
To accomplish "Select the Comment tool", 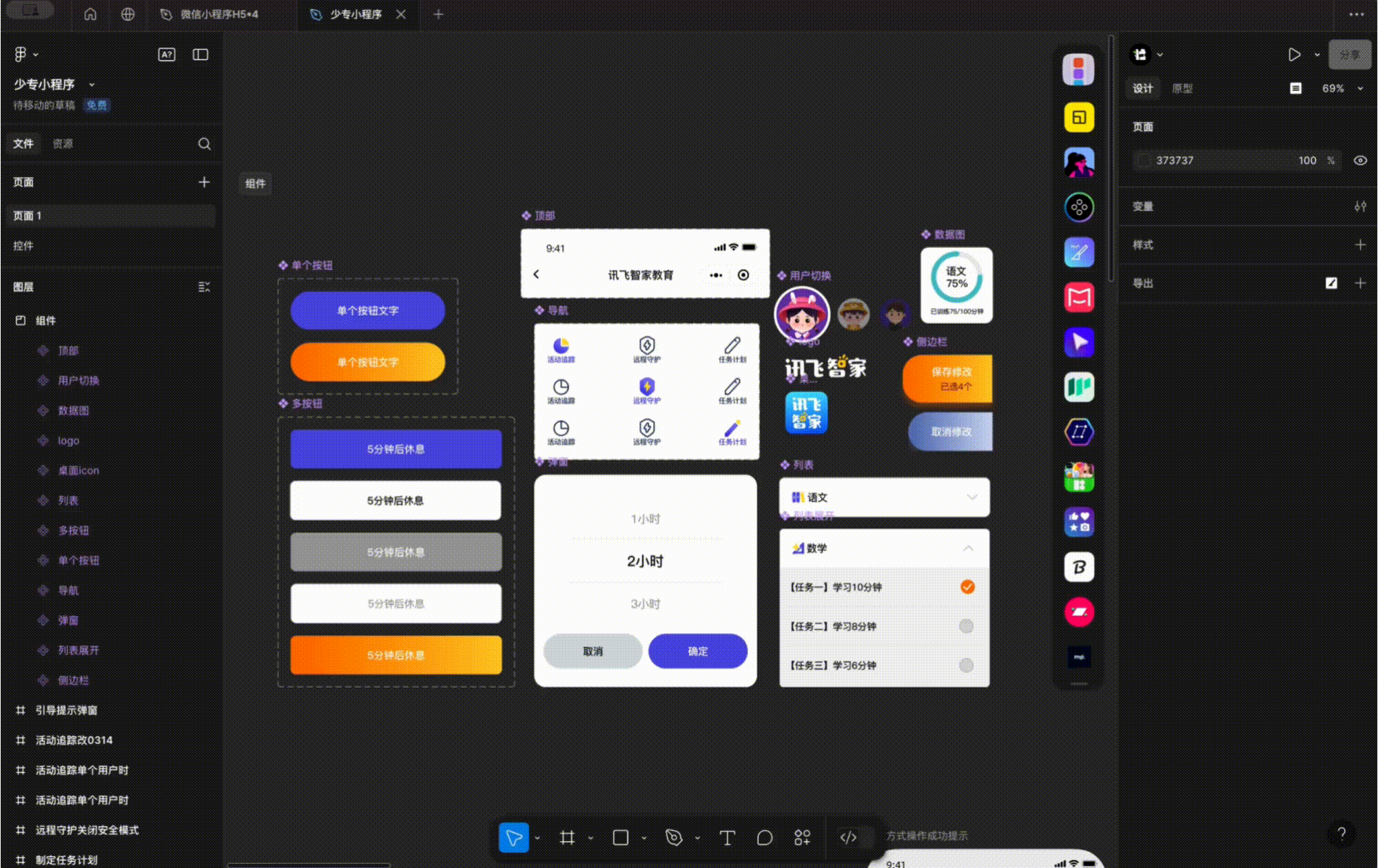I will coord(764,837).
